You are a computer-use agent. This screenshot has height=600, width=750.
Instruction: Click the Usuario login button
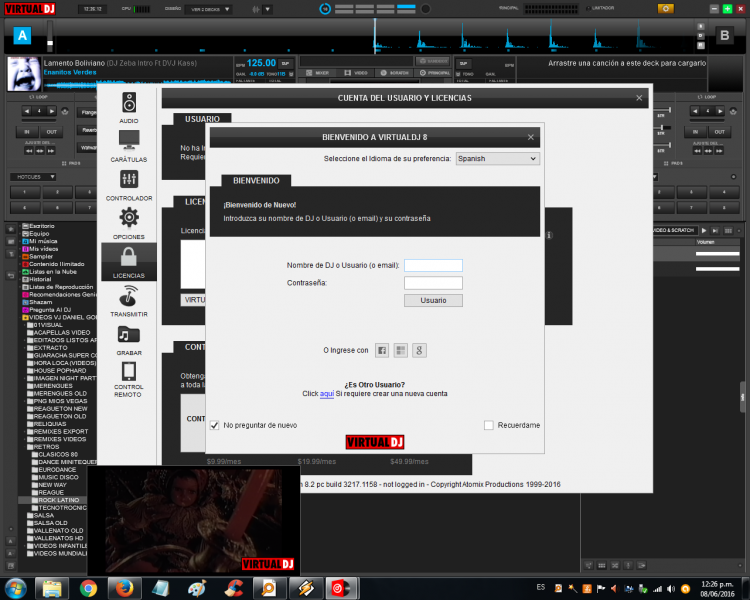[433, 300]
